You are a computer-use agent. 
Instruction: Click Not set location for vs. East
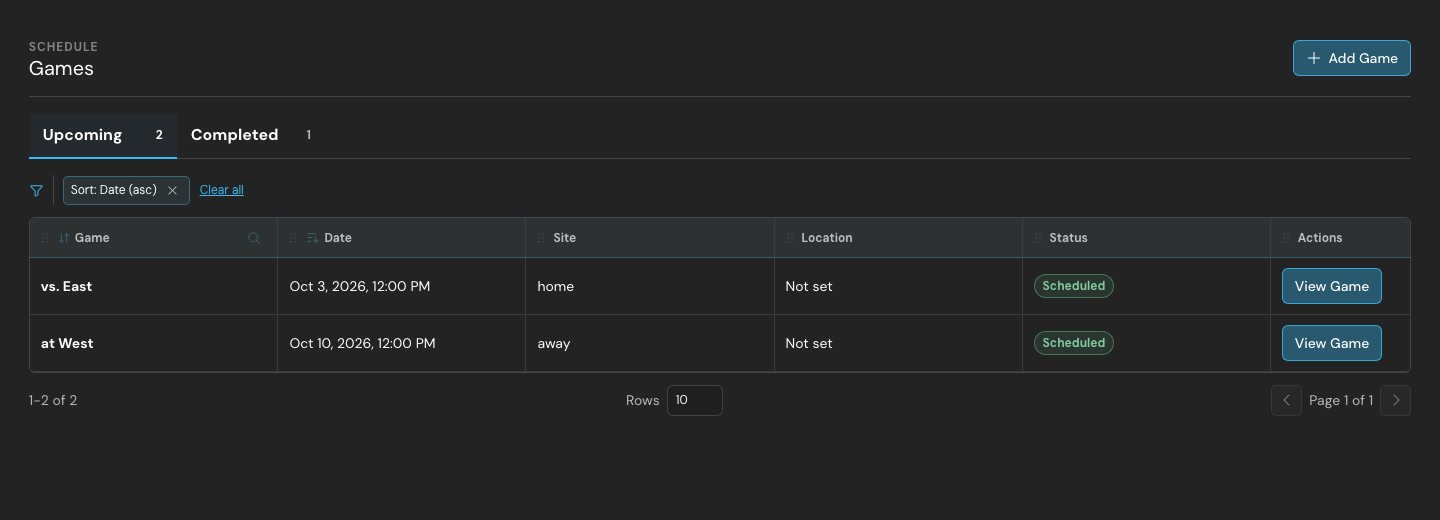point(809,286)
